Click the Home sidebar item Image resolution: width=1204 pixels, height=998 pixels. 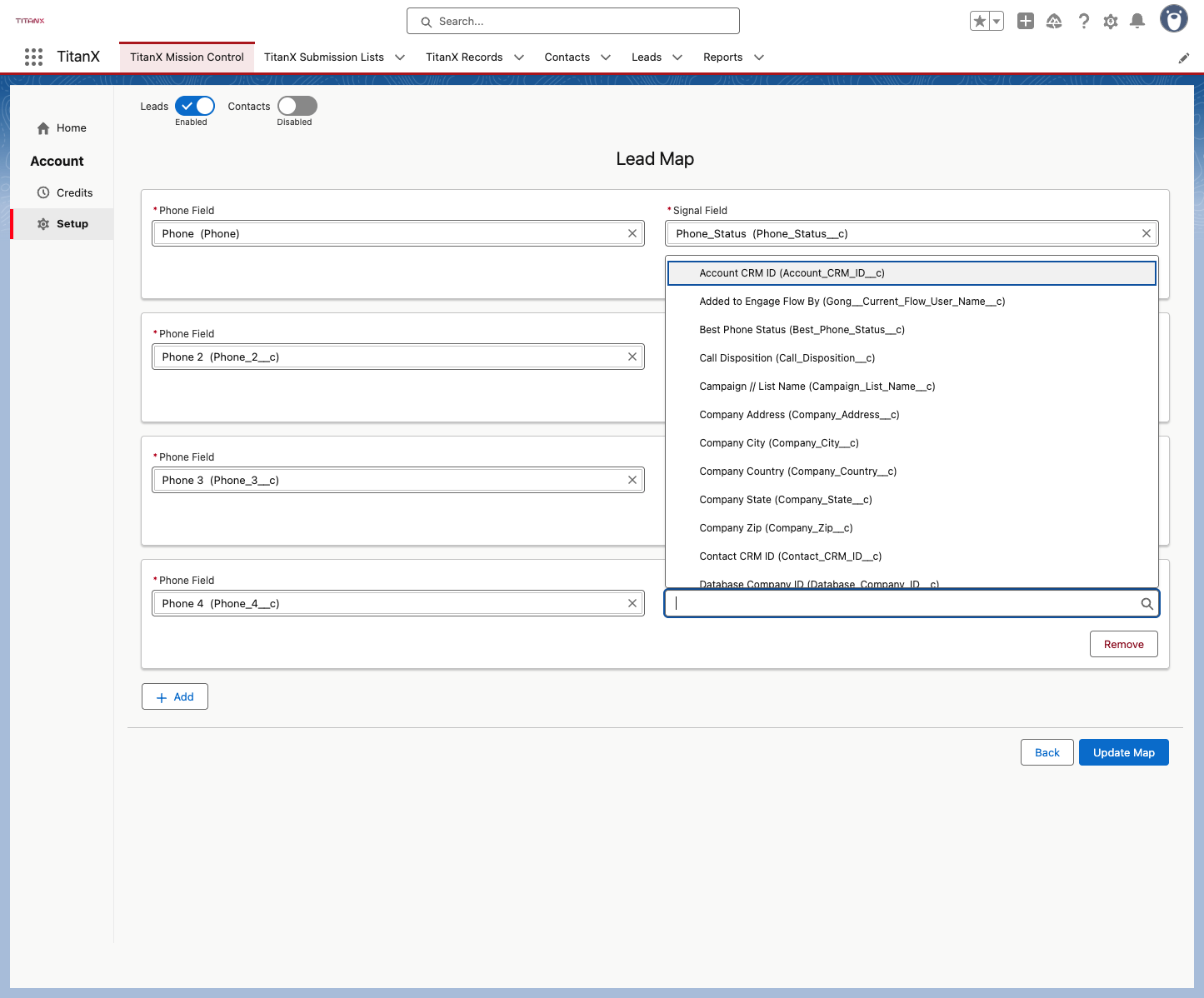click(x=62, y=128)
